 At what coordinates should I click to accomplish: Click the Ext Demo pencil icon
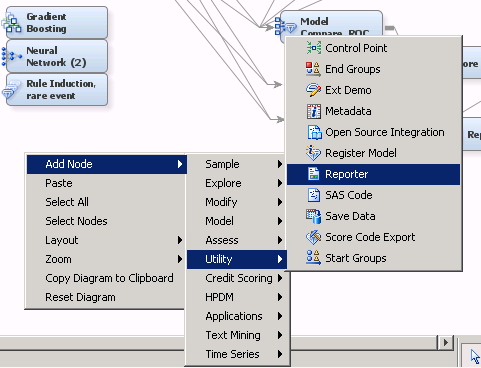pyautogui.click(x=313, y=90)
